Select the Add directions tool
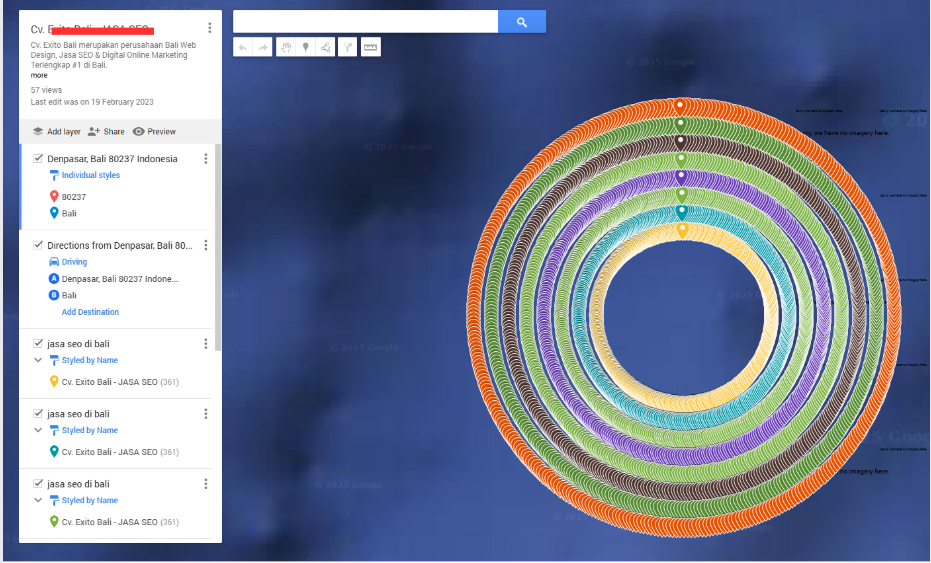931x563 pixels. pos(348,47)
